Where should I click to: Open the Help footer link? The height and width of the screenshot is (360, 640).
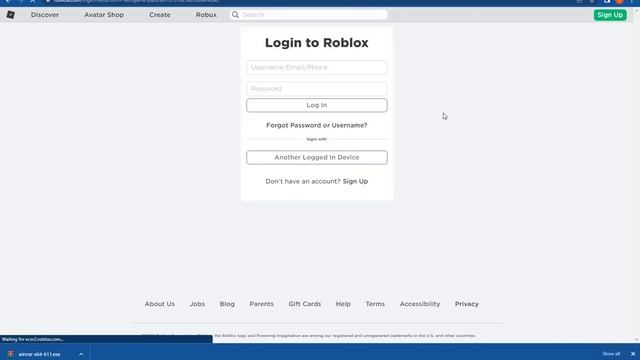(343, 304)
